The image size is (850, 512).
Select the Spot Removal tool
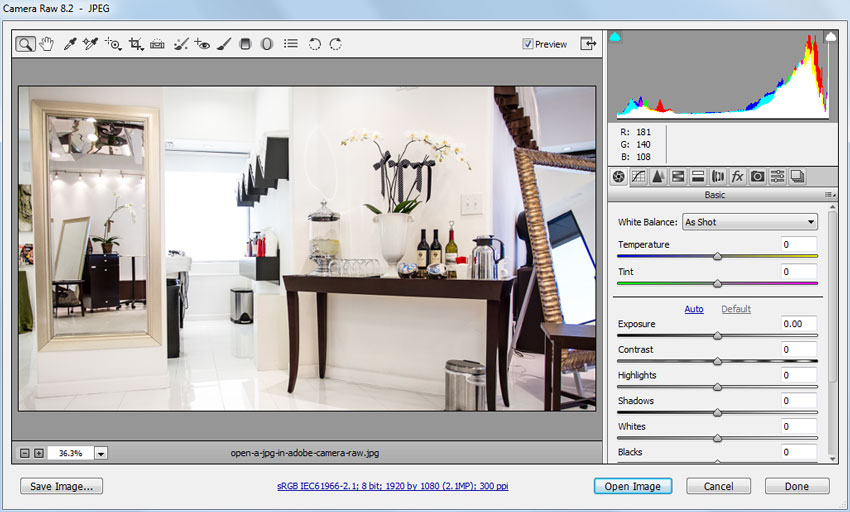point(181,44)
